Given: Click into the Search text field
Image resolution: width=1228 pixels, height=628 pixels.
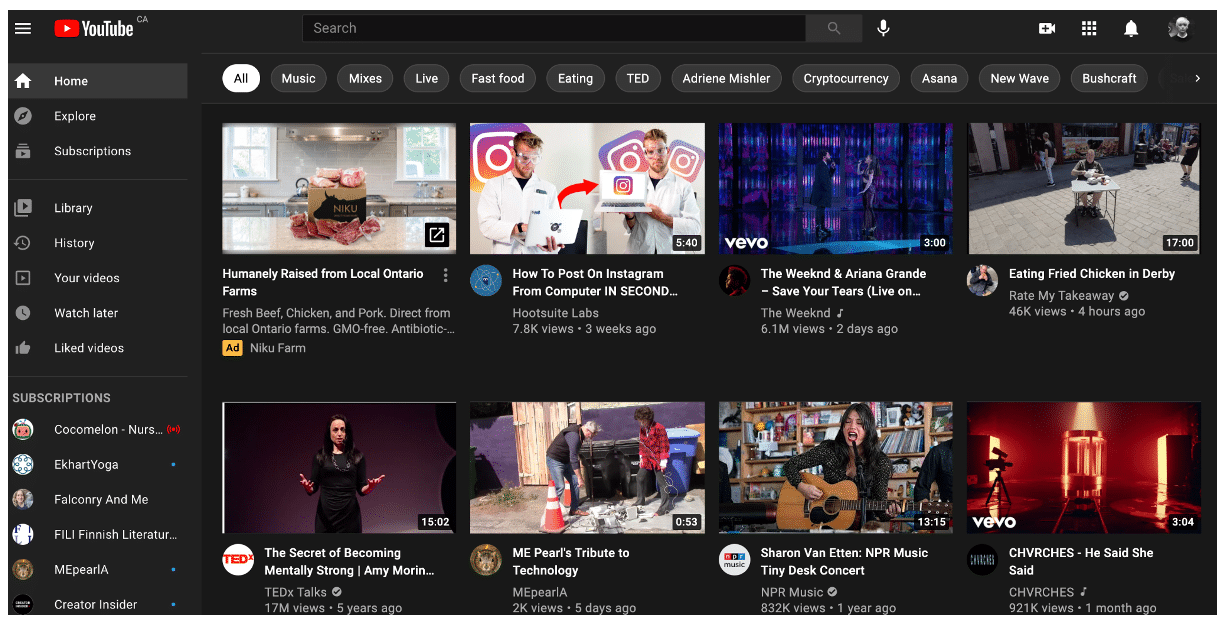Looking at the screenshot, I should pyautogui.click(x=553, y=28).
